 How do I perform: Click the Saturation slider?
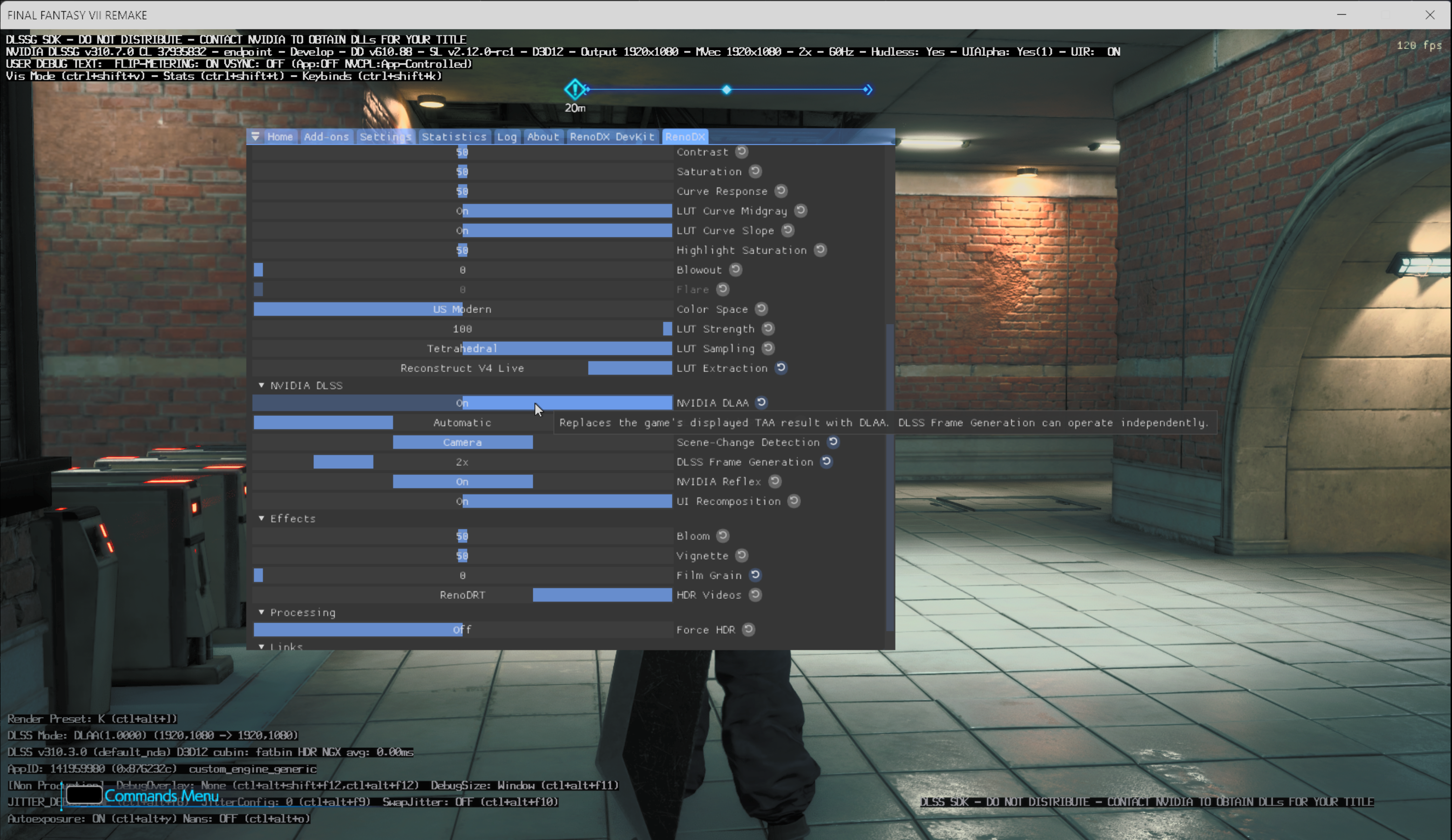pos(463,172)
